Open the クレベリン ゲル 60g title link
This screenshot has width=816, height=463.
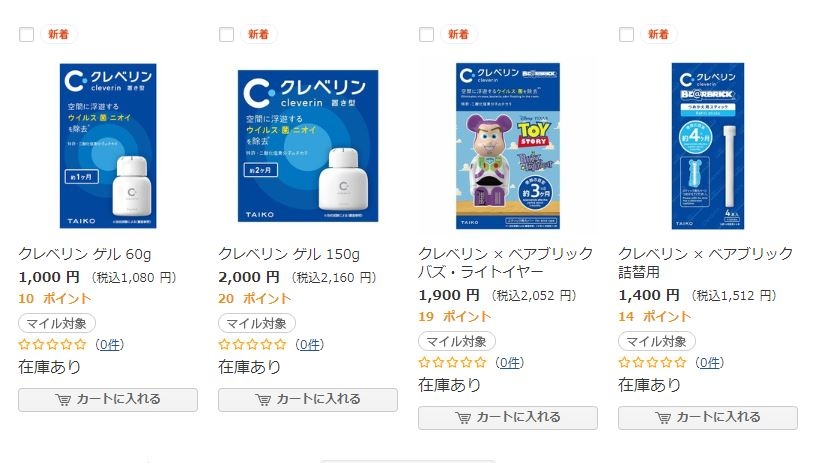(x=85, y=253)
